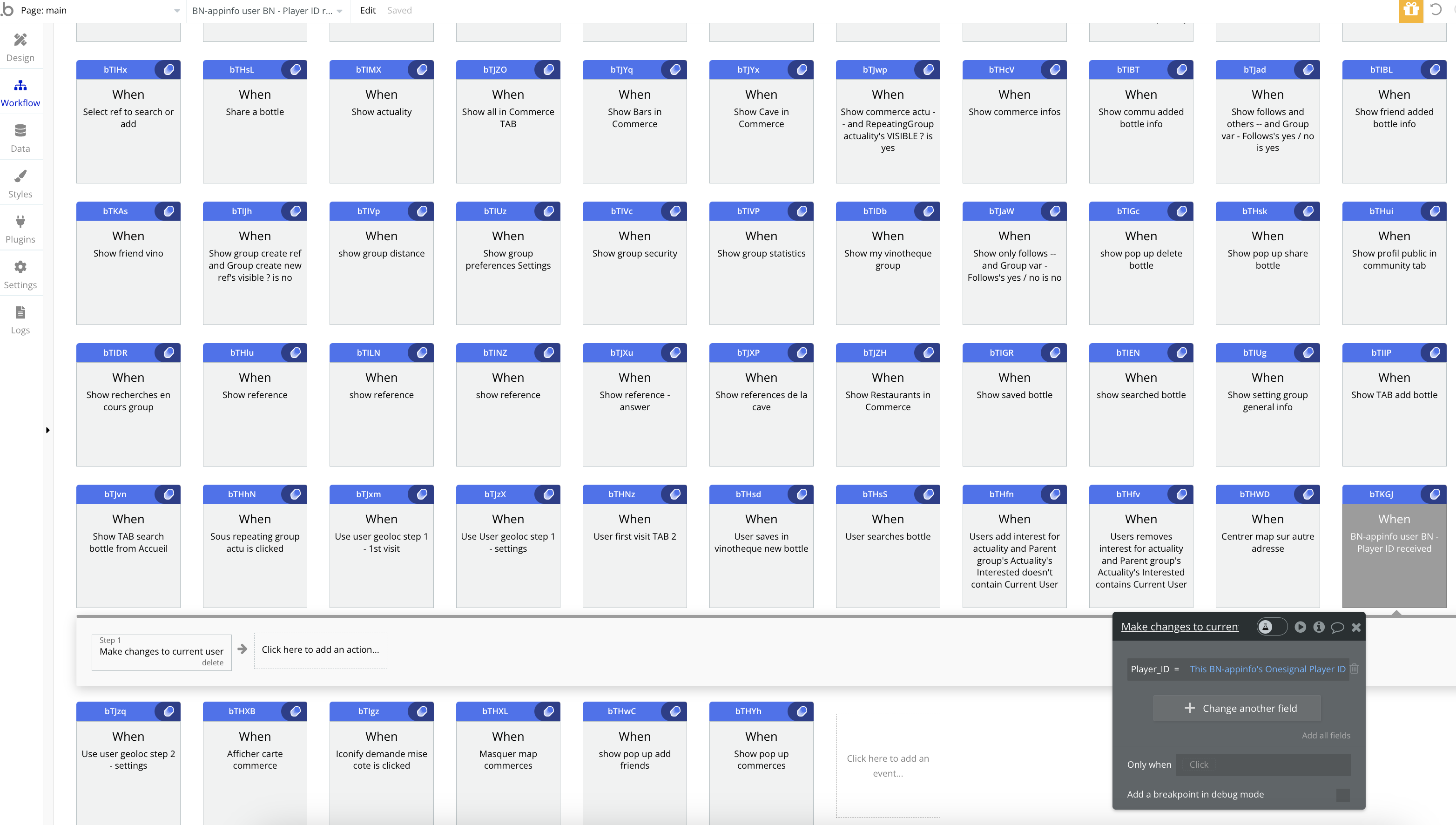Click the color icon on bTHNz event
Screen dimensions: 1456x825
(675, 494)
